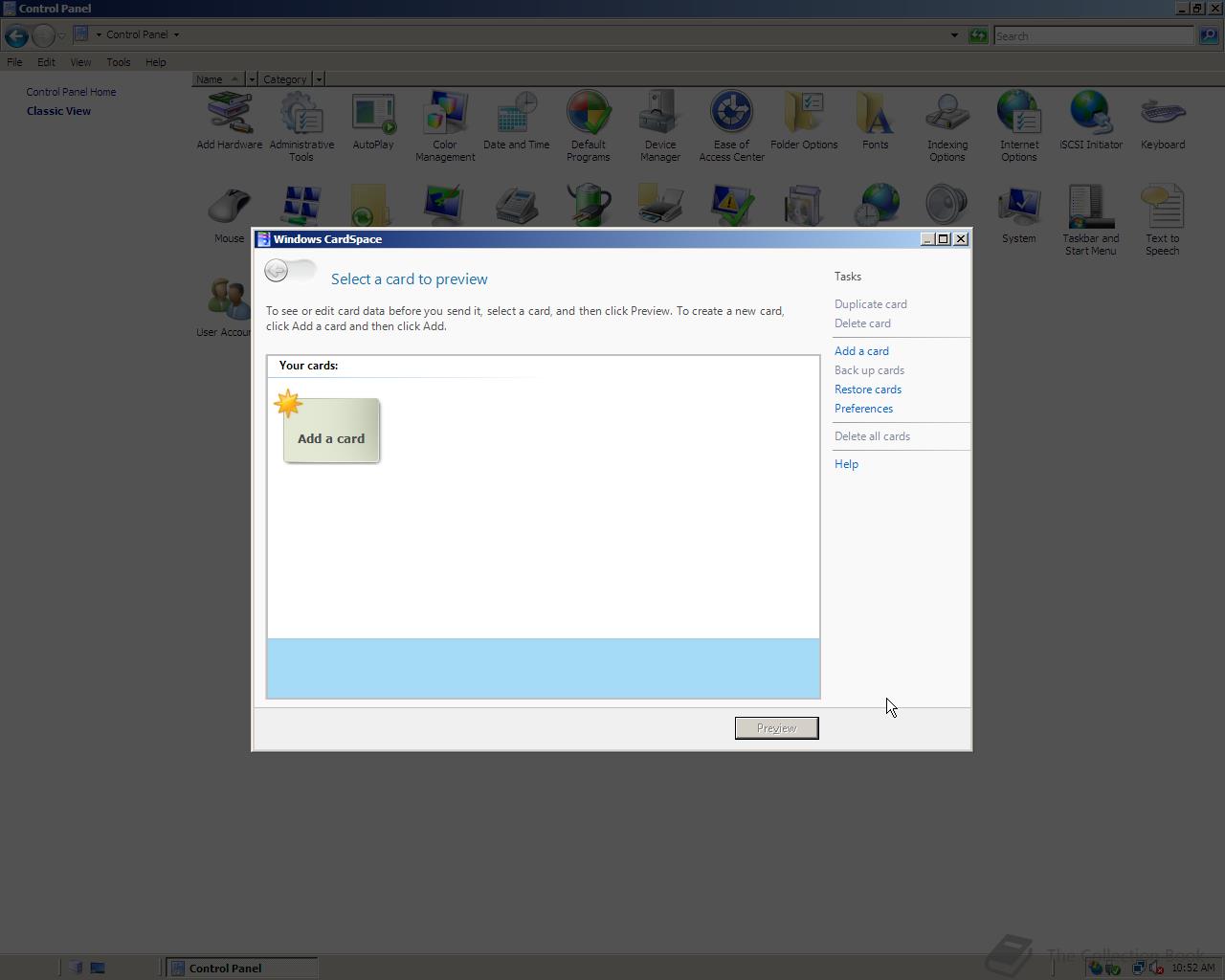The height and width of the screenshot is (980, 1225).
Task: Click Delete all cards task
Action: (872, 436)
